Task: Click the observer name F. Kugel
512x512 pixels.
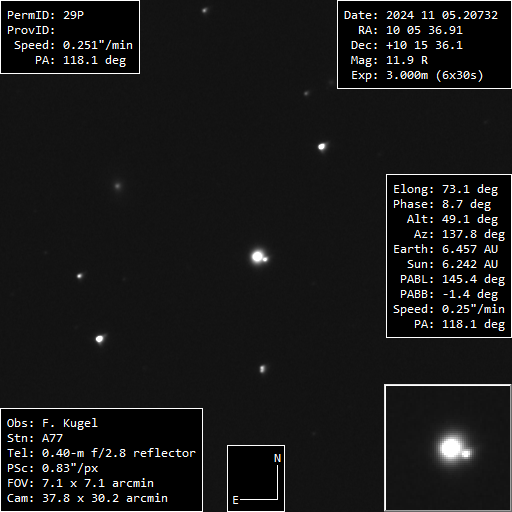Action: 70,423
